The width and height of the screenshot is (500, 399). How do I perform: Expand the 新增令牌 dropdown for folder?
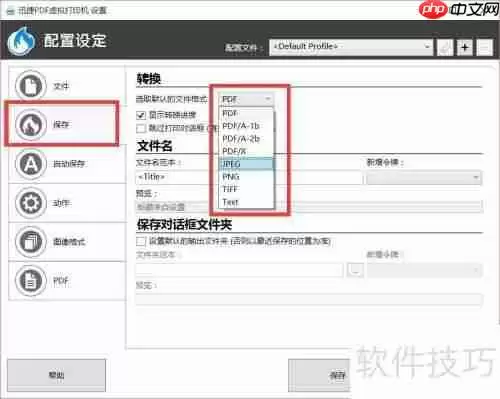click(x=424, y=270)
